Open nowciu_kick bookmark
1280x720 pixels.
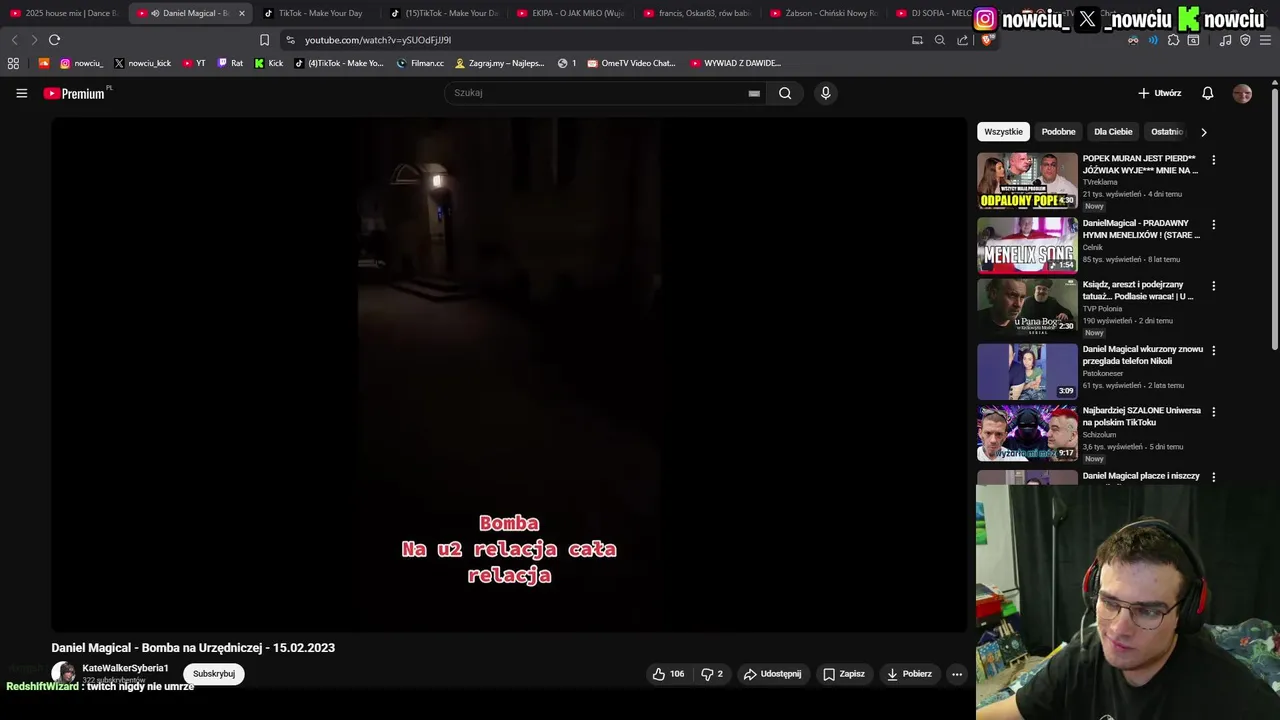point(142,63)
